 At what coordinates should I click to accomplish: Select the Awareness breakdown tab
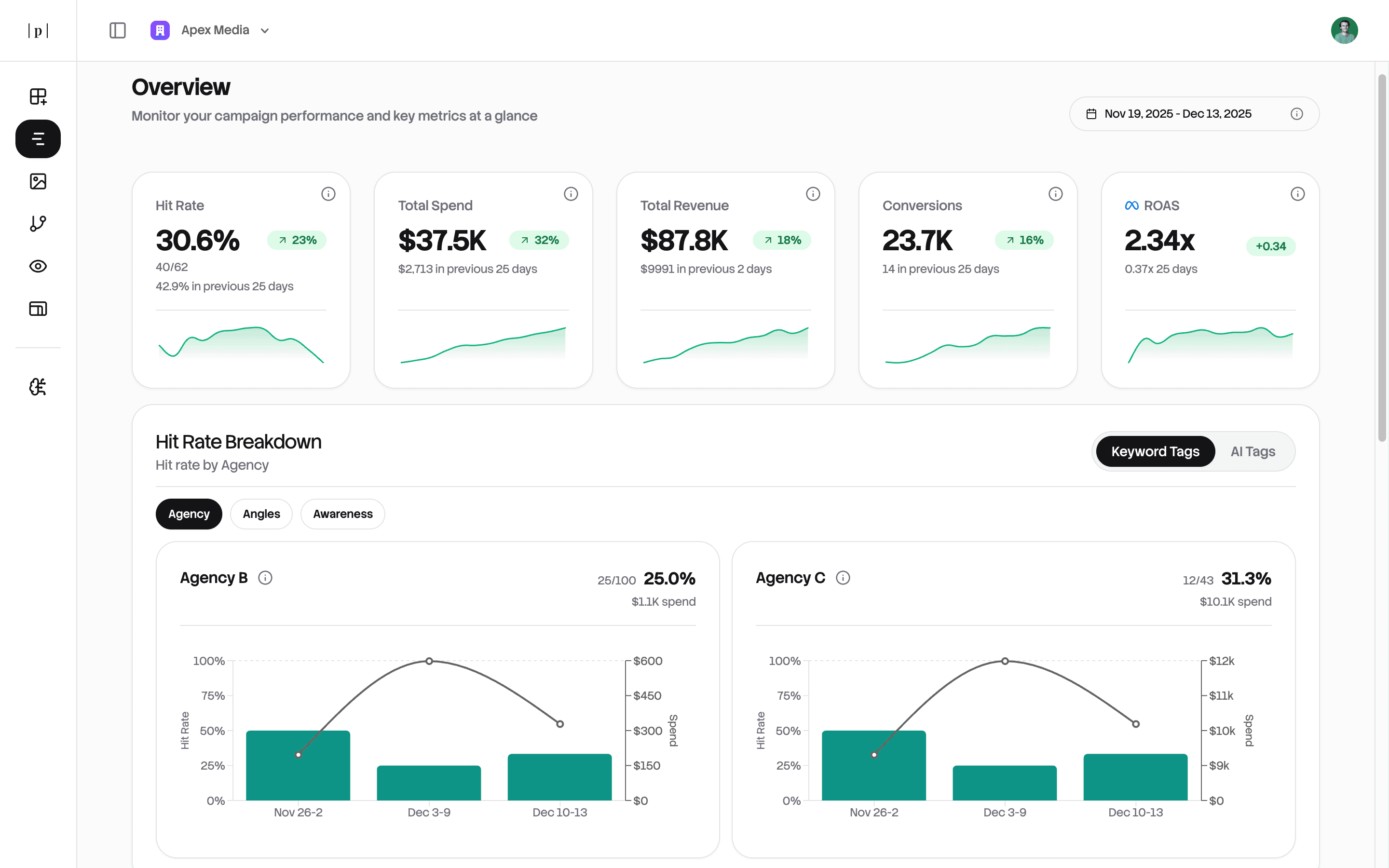click(342, 514)
